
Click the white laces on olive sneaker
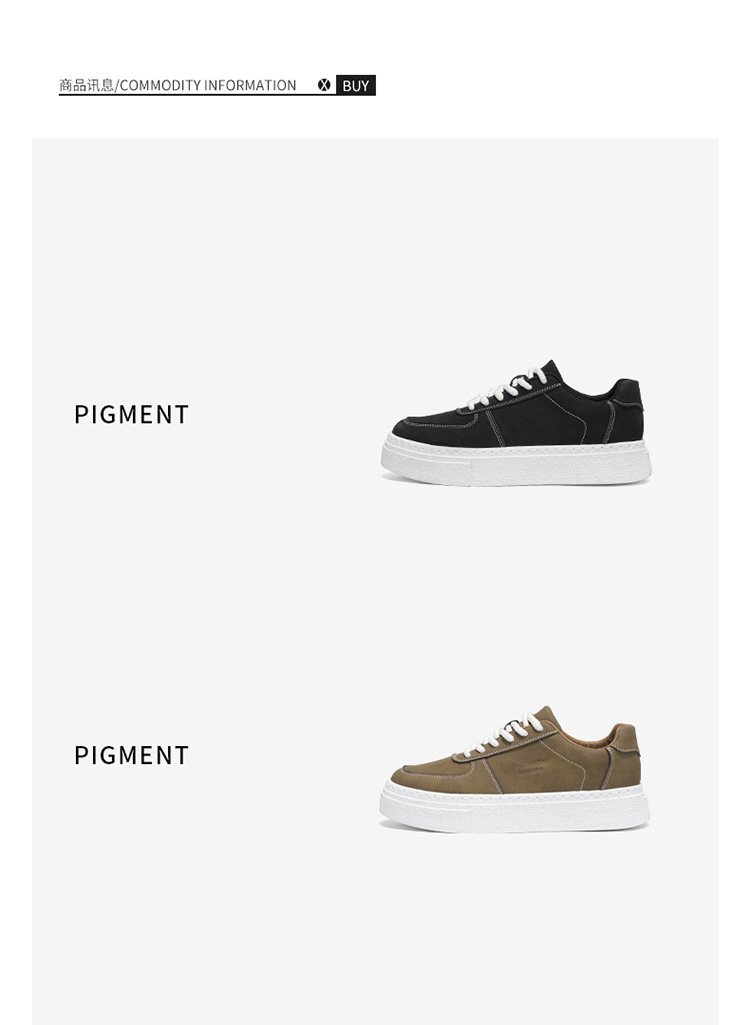pyautogui.click(x=503, y=734)
